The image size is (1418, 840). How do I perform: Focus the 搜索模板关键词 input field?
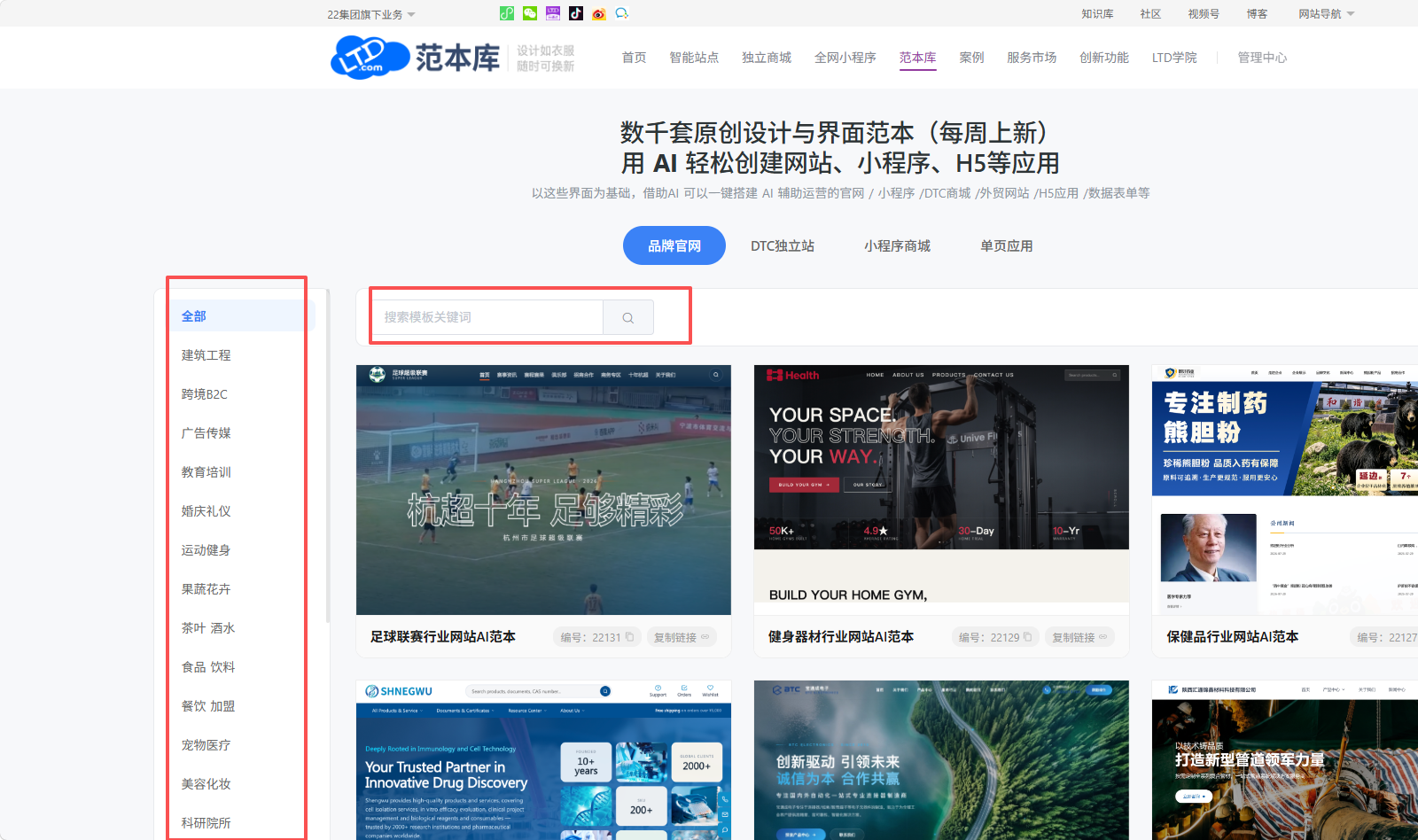487,317
